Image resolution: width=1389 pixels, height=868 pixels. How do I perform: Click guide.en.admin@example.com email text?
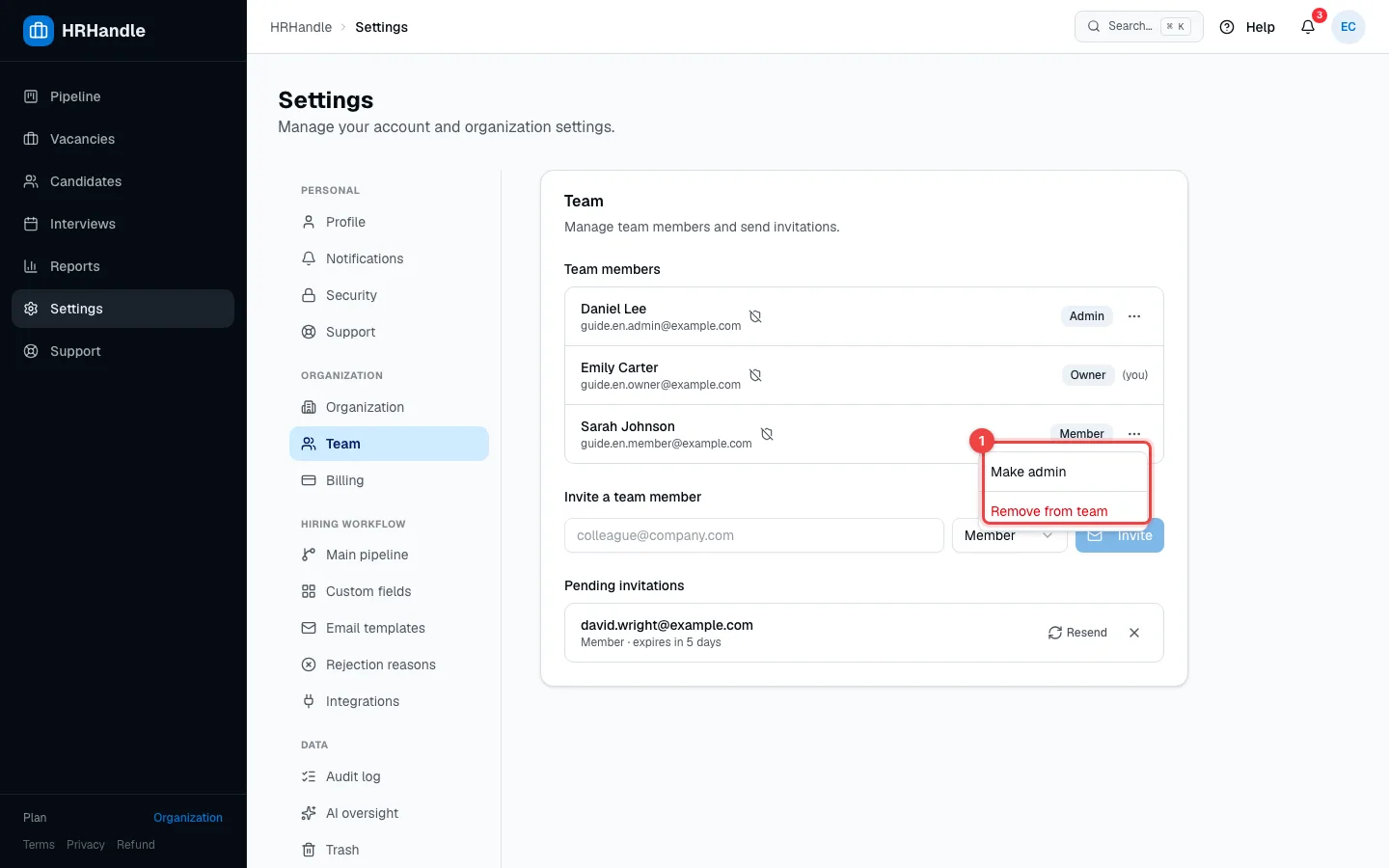tap(661, 326)
